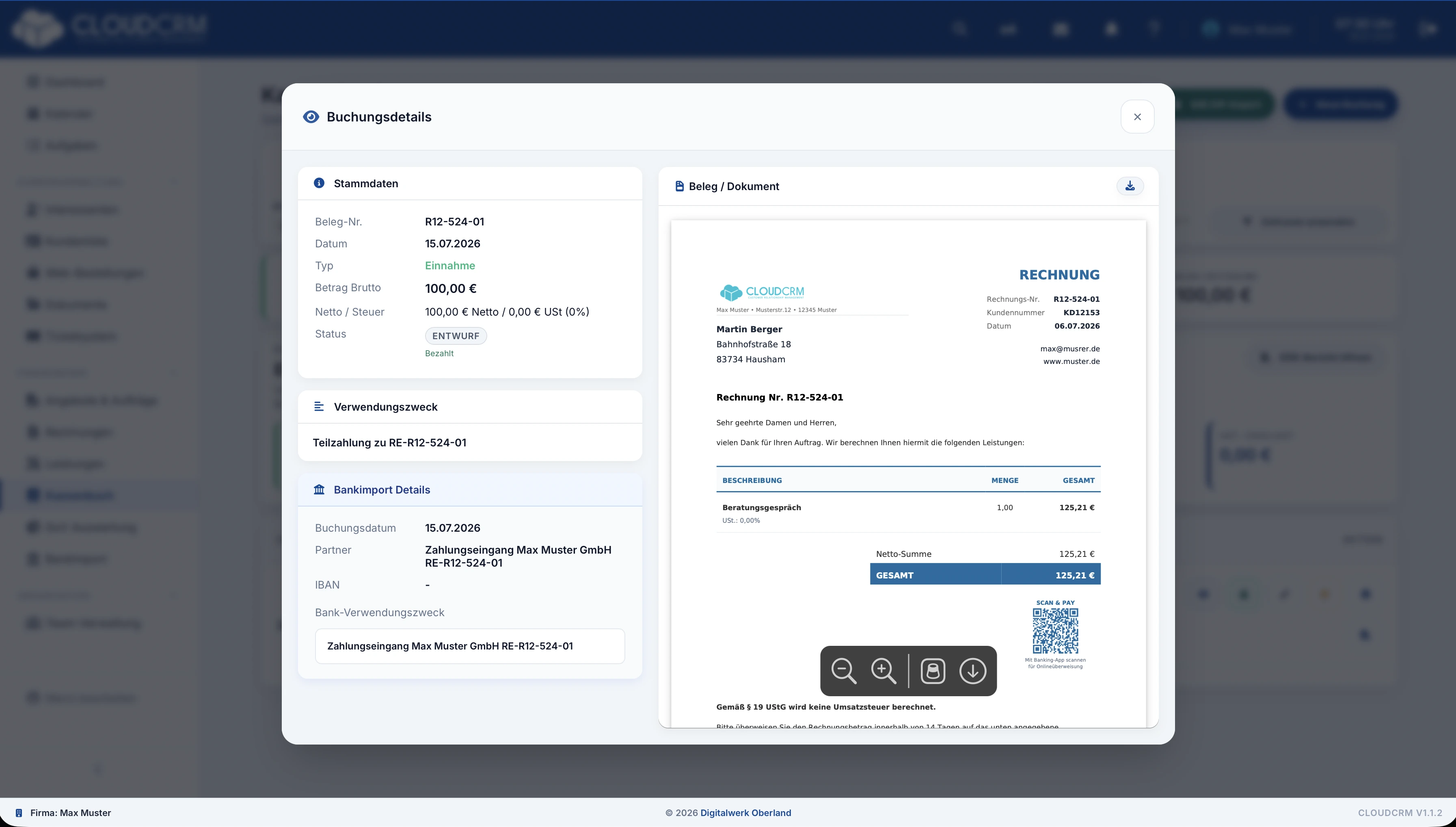Click the eye icon beside Buchungsdetails
Viewport: 1456px width, 827px height.
pos(311,117)
